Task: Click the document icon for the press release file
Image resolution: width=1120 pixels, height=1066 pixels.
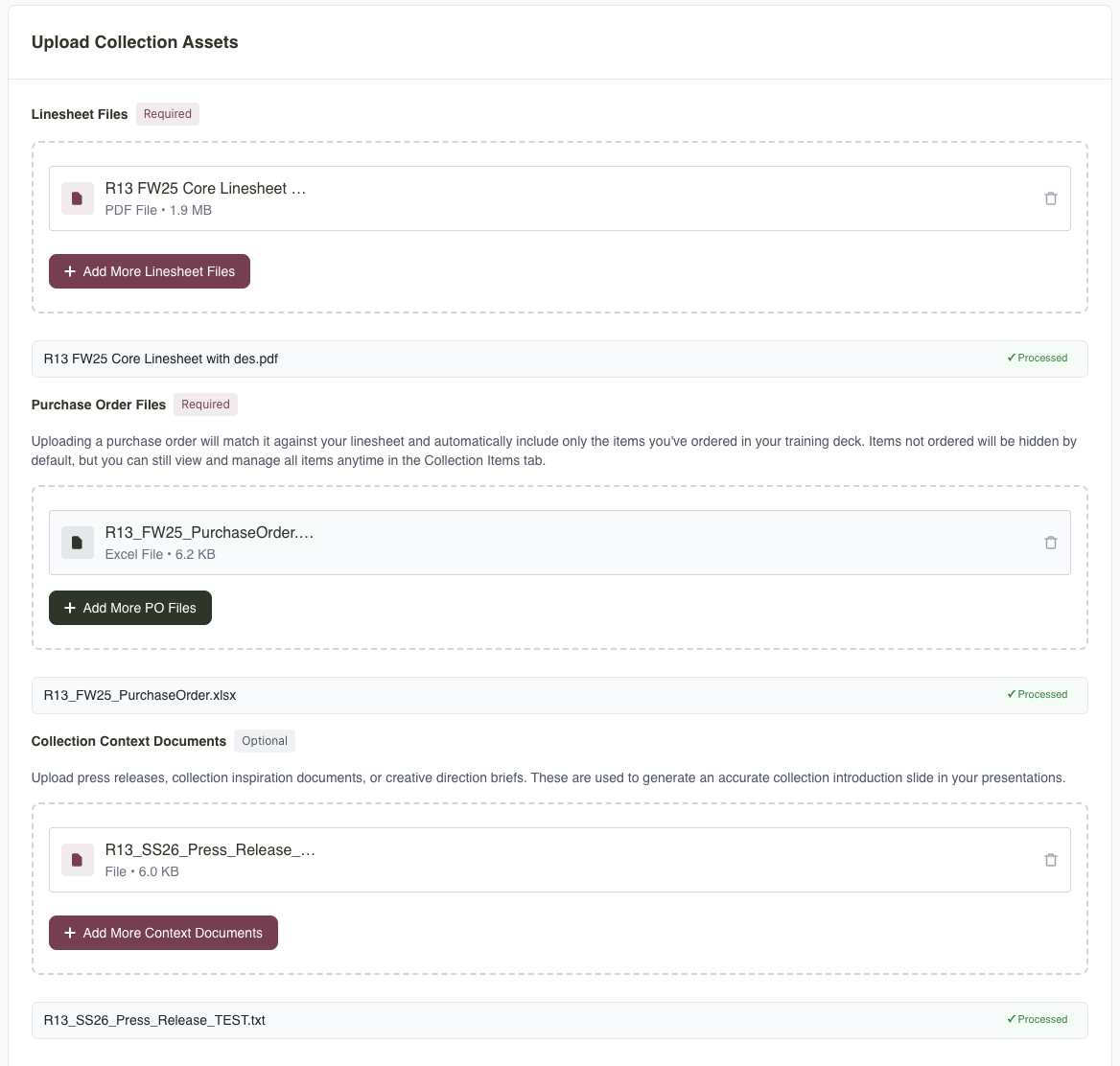Action: (x=77, y=859)
